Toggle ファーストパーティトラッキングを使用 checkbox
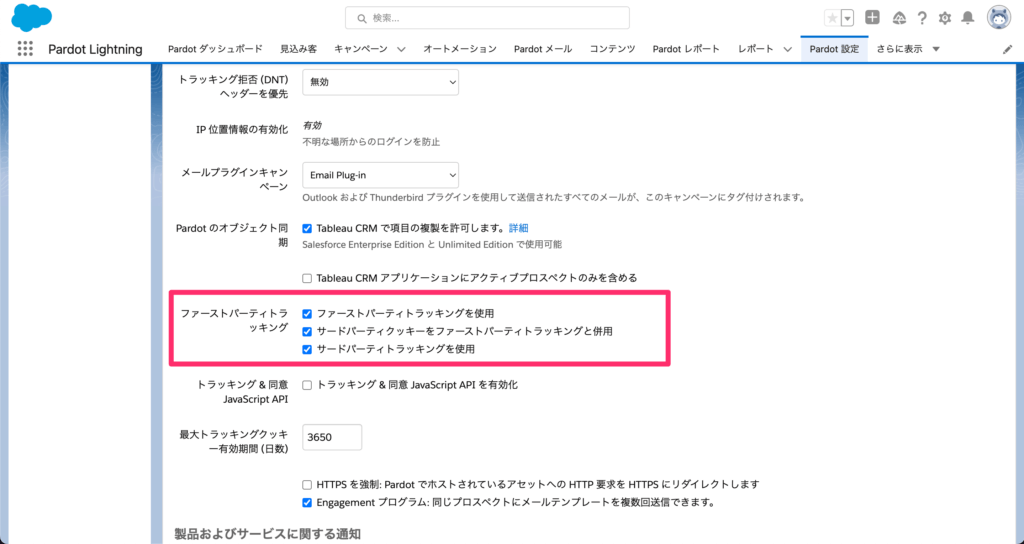The width and height of the screenshot is (1024, 544). click(307, 314)
